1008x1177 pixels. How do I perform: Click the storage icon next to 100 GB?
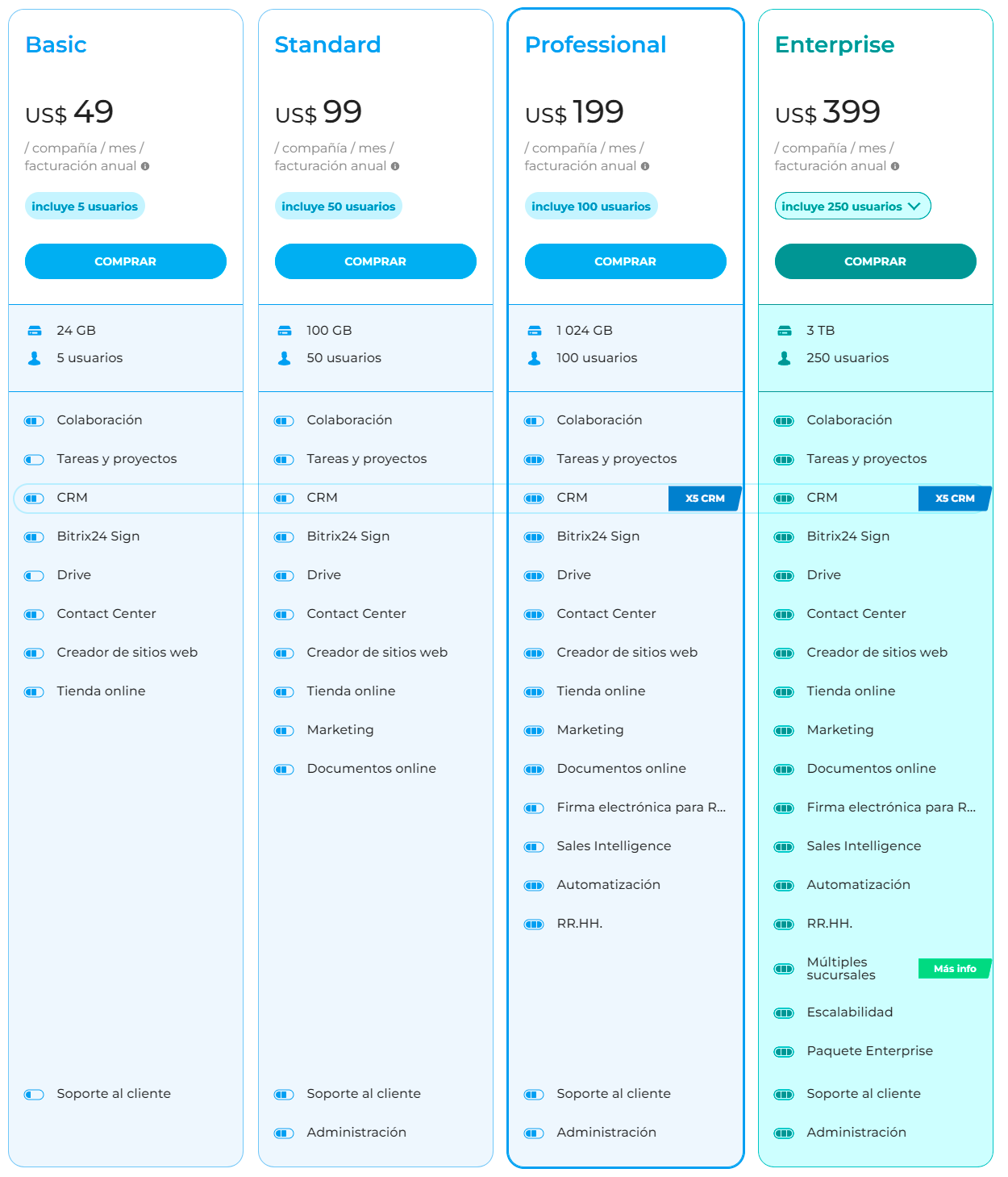pos(285,331)
